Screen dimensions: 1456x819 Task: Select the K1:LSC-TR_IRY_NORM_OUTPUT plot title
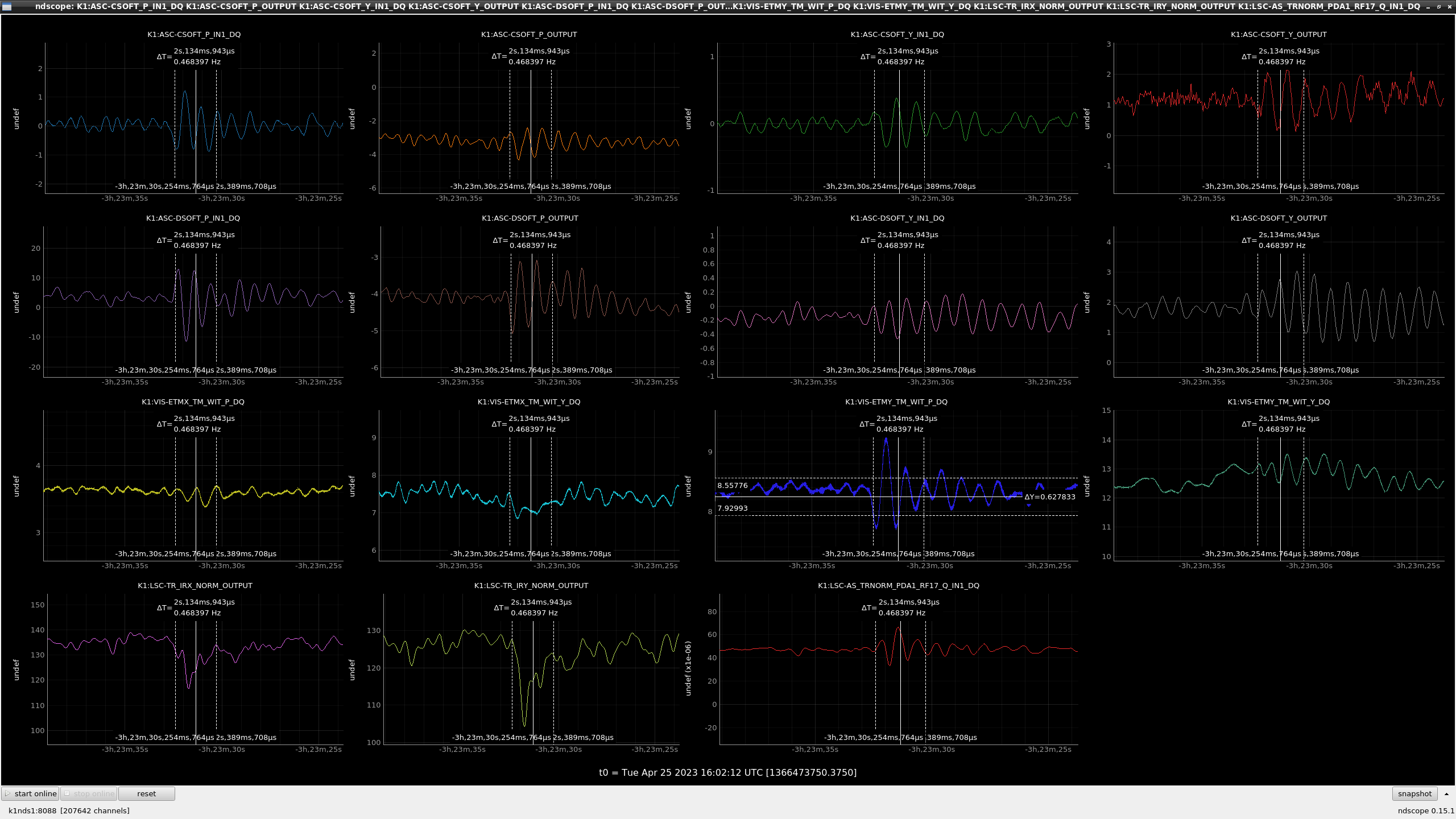pos(531,585)
